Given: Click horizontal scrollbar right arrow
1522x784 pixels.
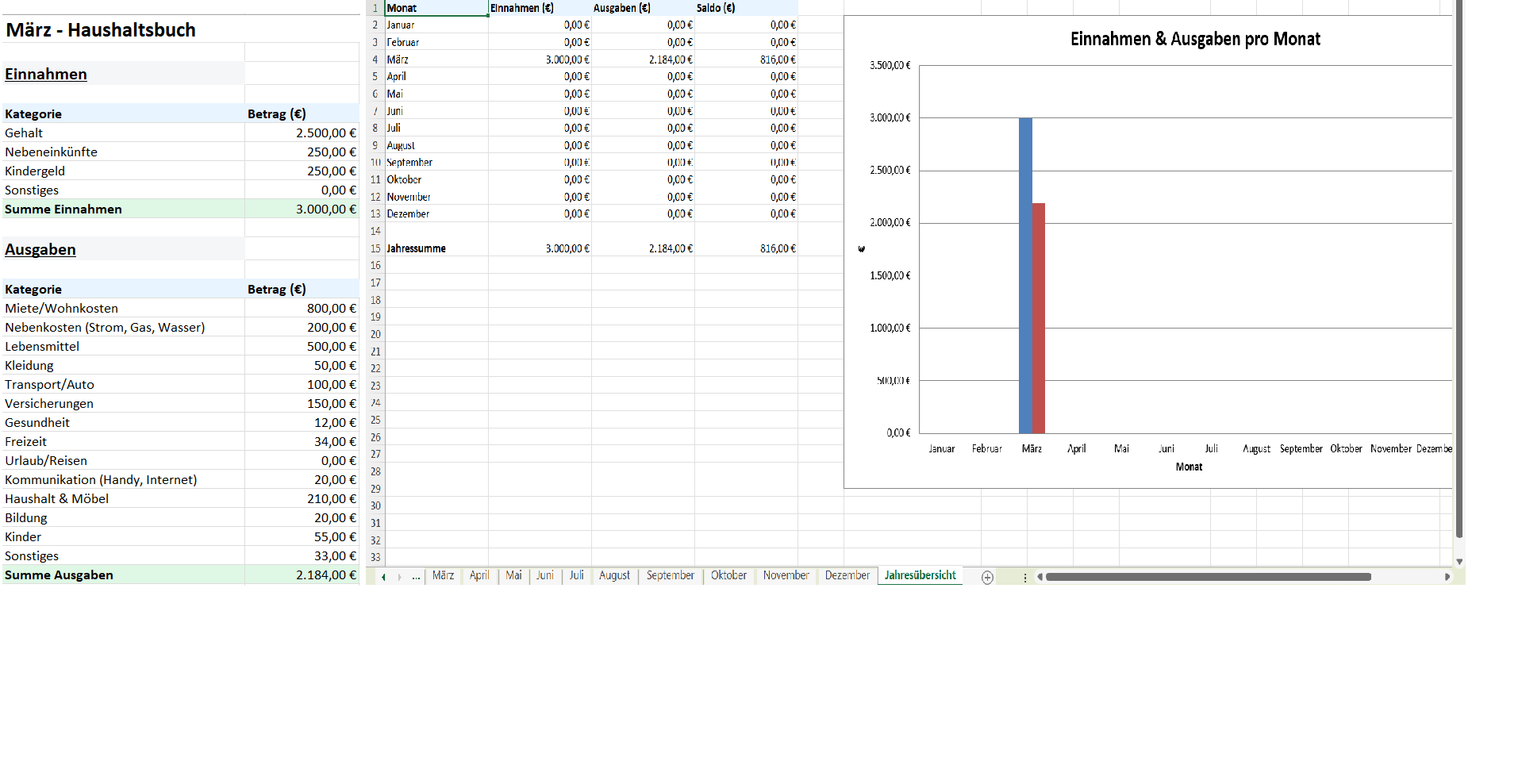Looking at the screenshot, I should click(1447, 577).
